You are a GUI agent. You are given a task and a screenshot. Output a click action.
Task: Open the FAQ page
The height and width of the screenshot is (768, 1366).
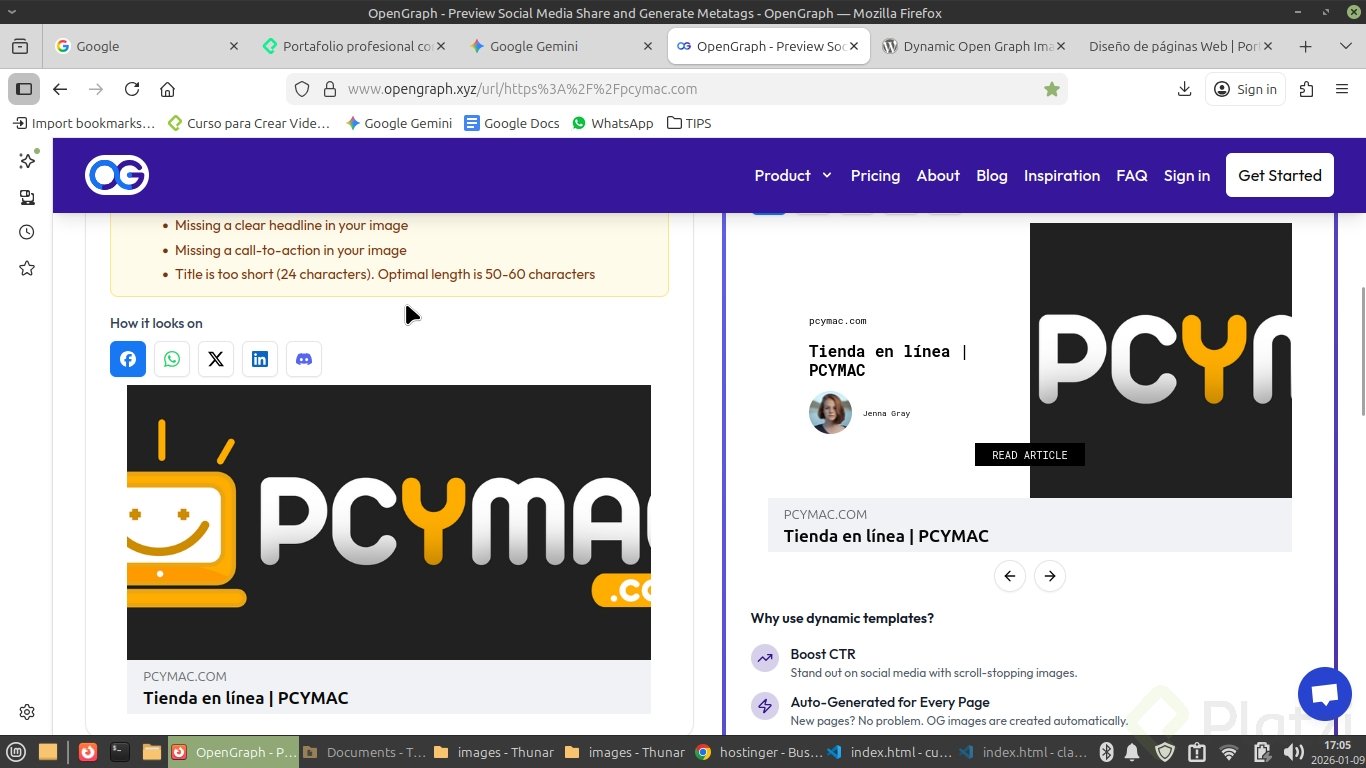[x=1132, y=175]
